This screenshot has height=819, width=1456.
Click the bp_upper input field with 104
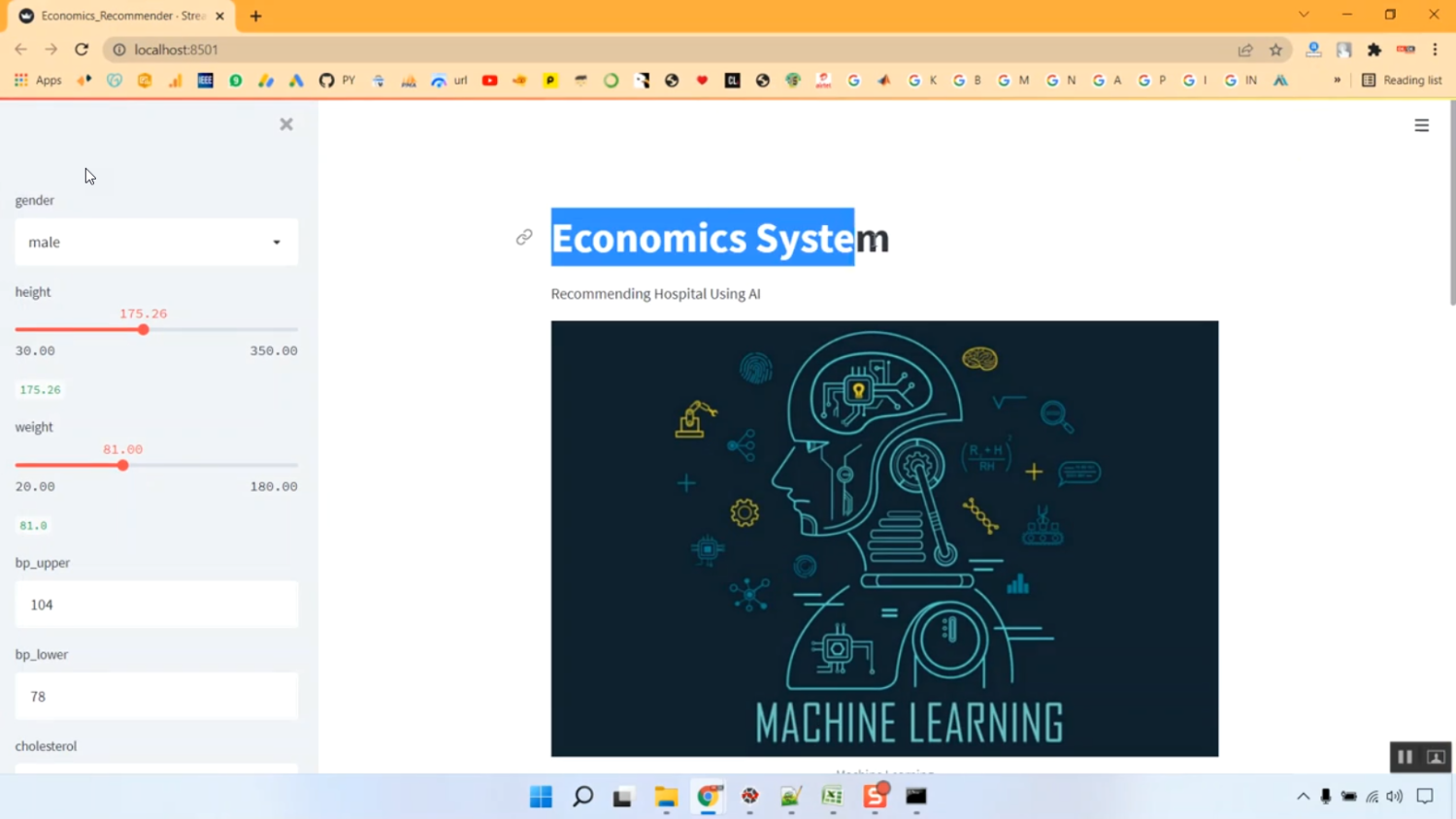156,605
